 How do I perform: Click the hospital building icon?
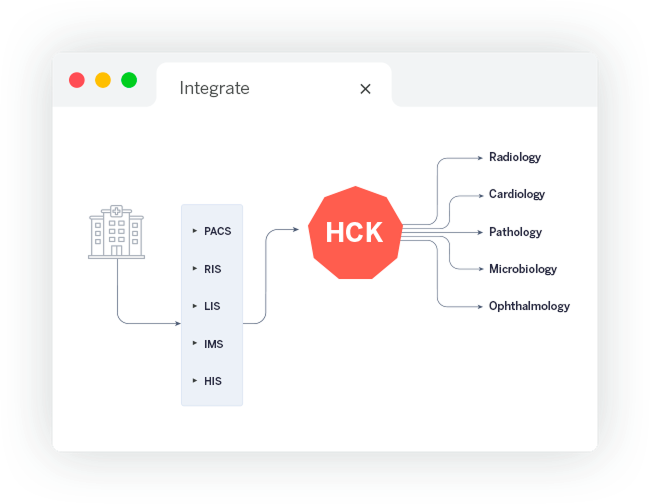click(116, 232)
